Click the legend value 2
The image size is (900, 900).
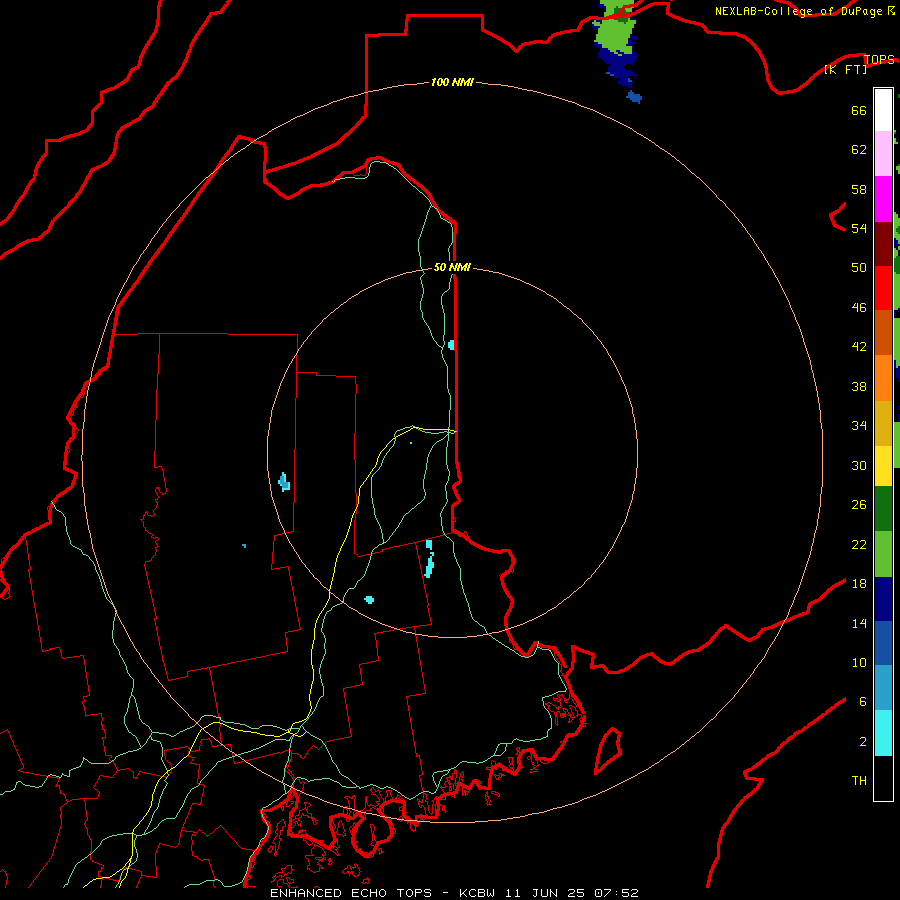[x=862, y=742]
